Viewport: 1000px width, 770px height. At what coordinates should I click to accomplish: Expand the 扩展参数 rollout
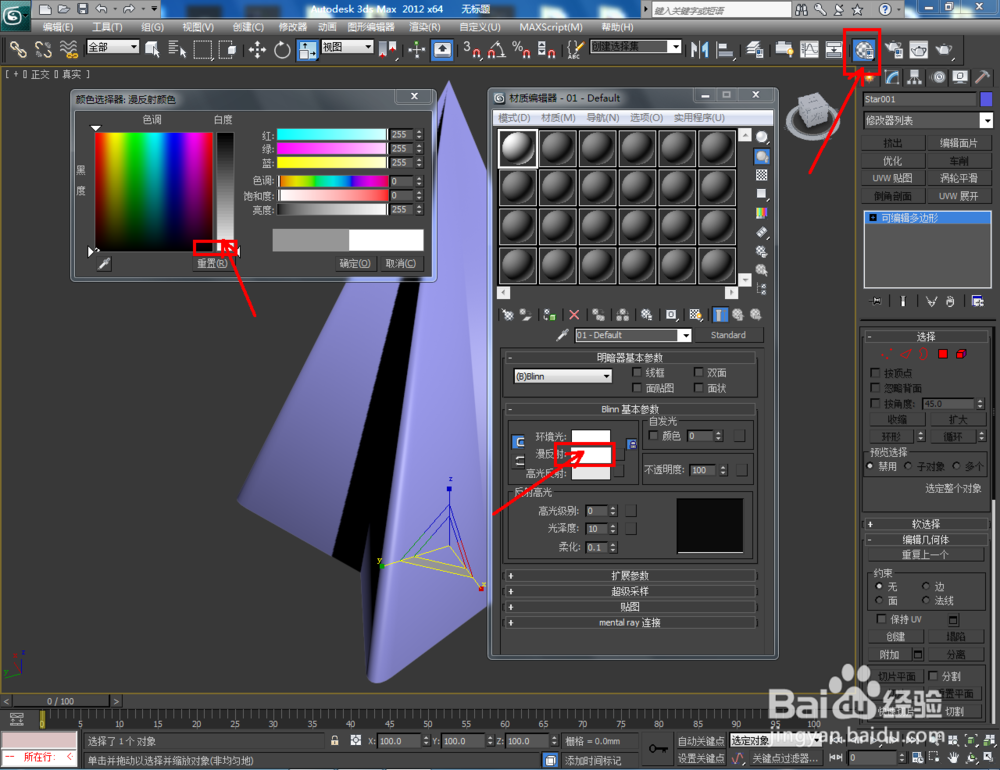(629, 575)
